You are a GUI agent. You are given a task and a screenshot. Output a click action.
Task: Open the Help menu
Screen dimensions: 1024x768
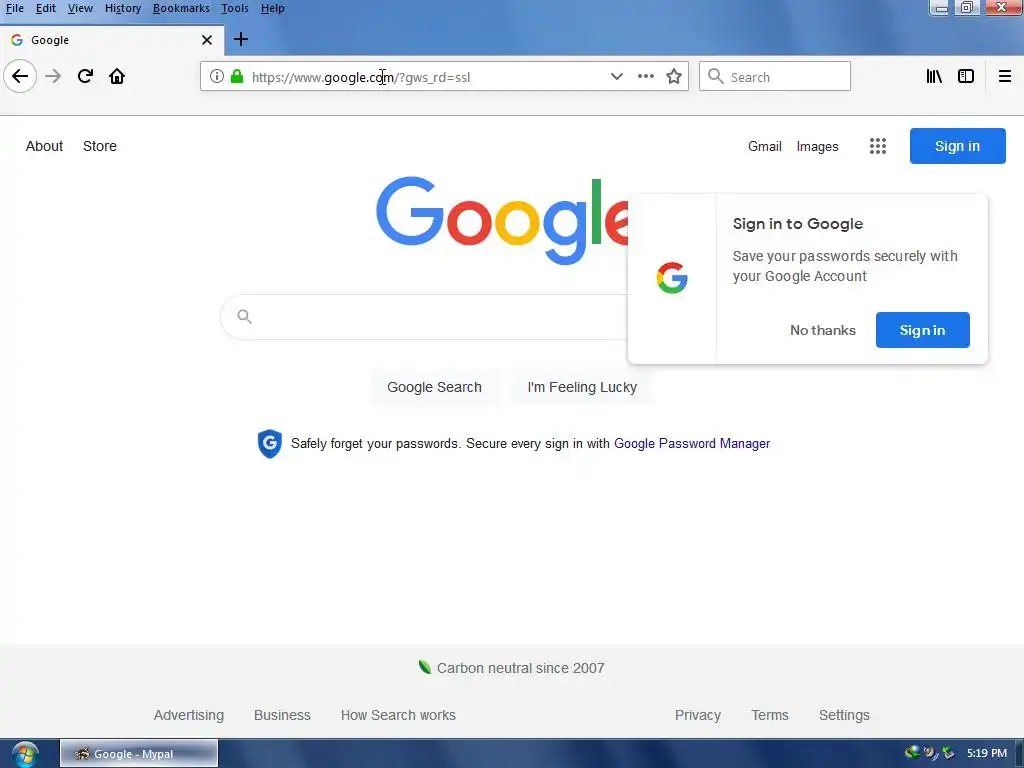[x=272, y=8]
